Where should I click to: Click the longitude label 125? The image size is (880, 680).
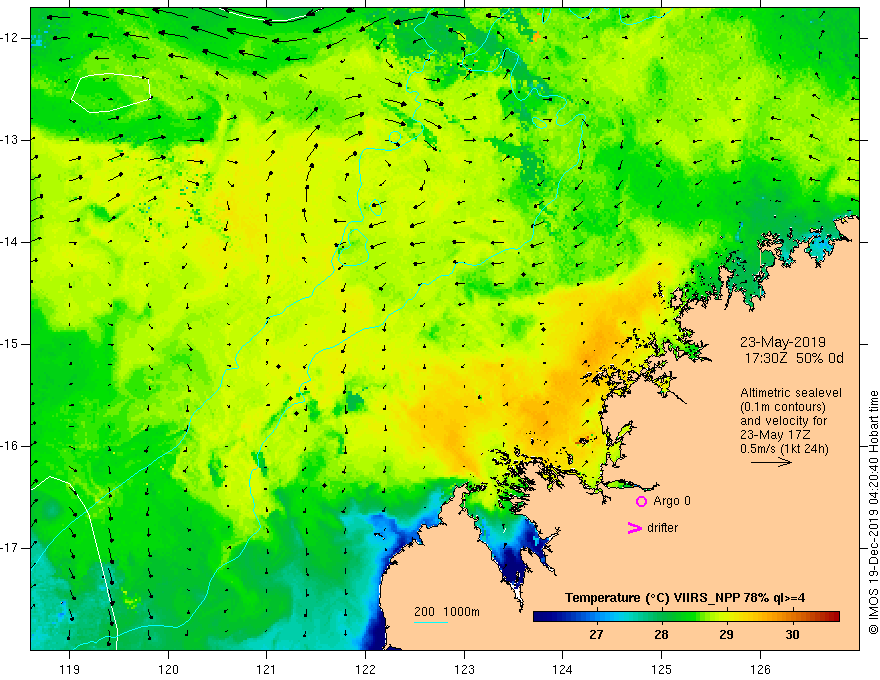(662, 669)
